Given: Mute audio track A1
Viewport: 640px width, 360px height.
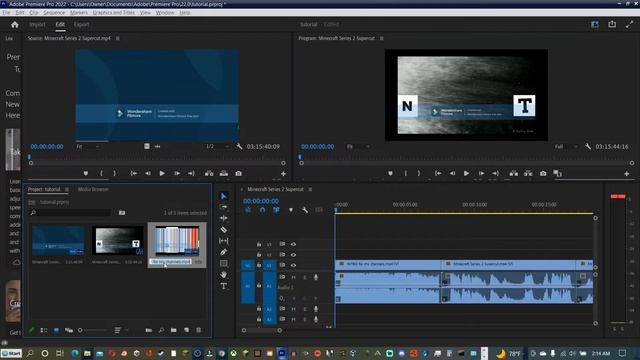Looking at the screenshot, I should 293,277.
